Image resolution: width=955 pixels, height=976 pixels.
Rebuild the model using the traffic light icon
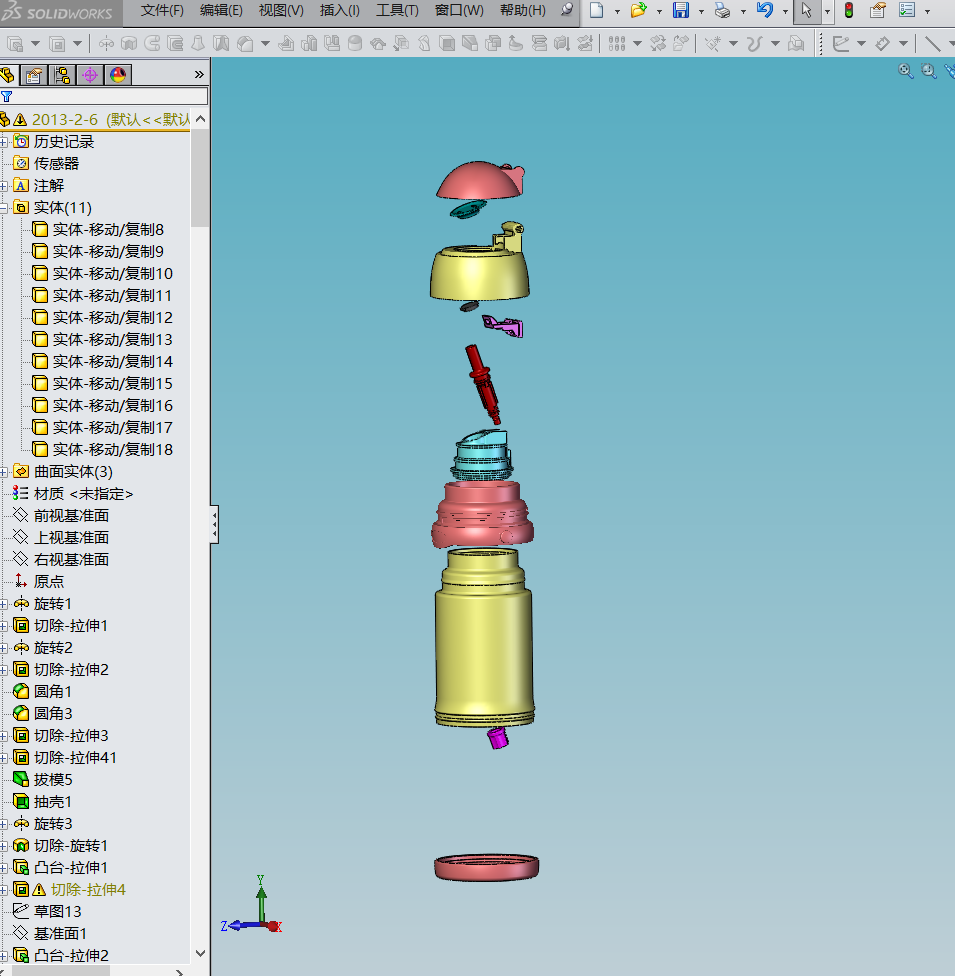tap(849, 11)
